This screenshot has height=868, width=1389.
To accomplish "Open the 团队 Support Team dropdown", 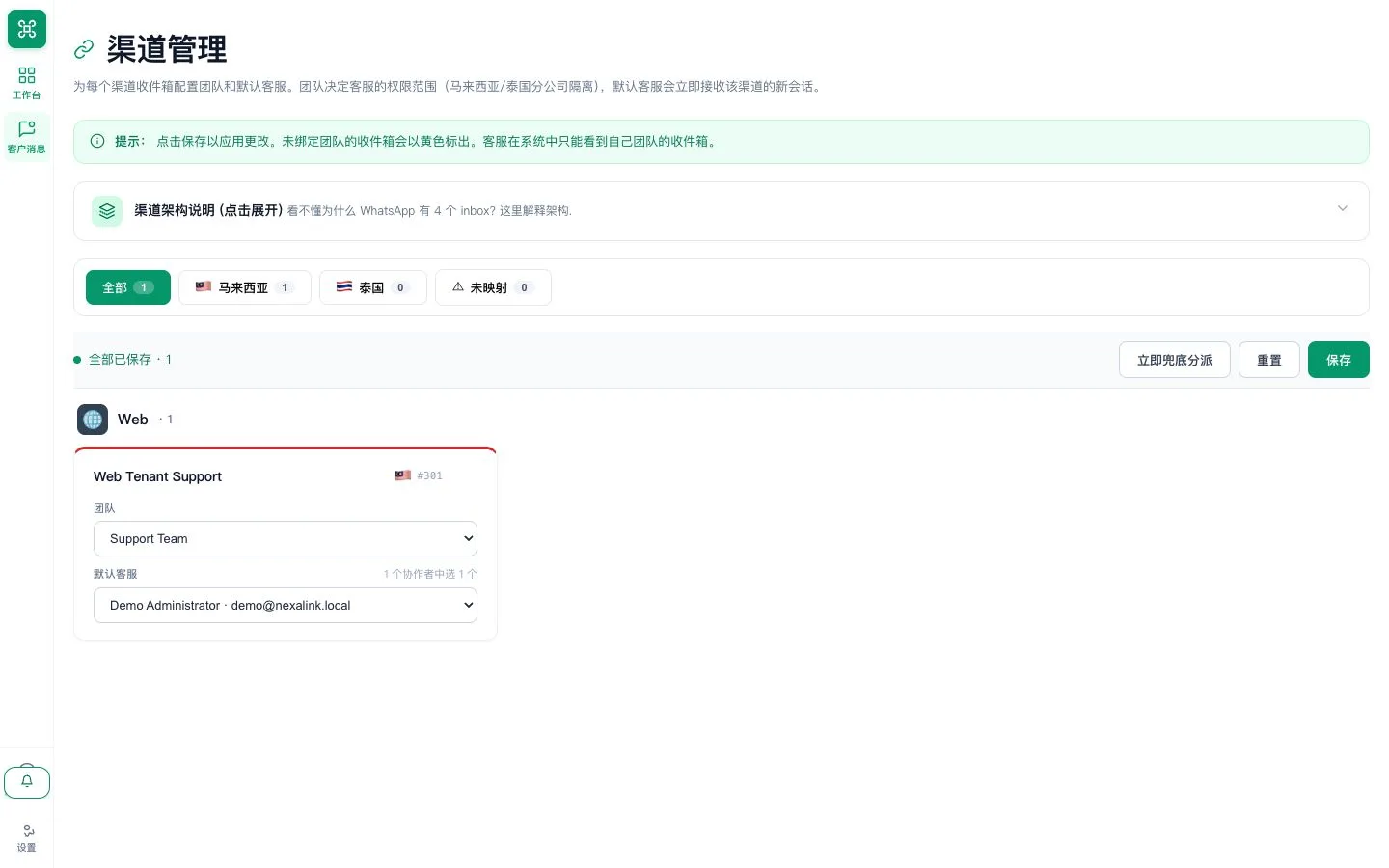I will point(286,539).
